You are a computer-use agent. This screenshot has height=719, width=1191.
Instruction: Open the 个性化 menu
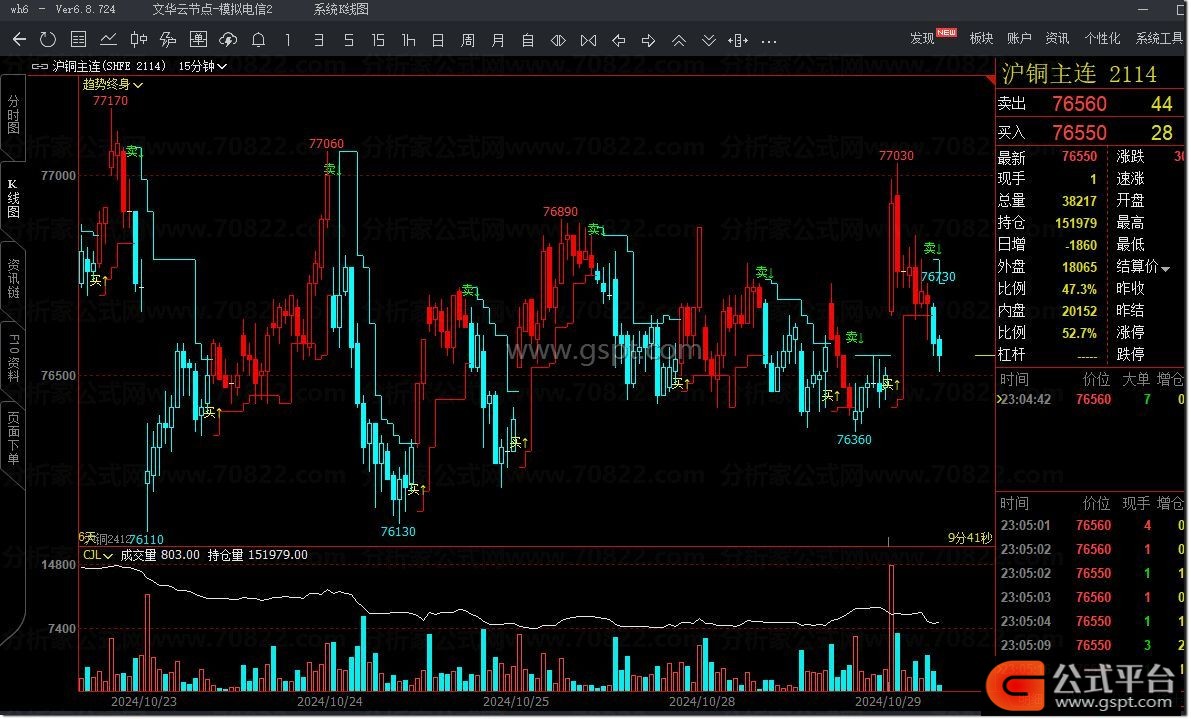1102,38
